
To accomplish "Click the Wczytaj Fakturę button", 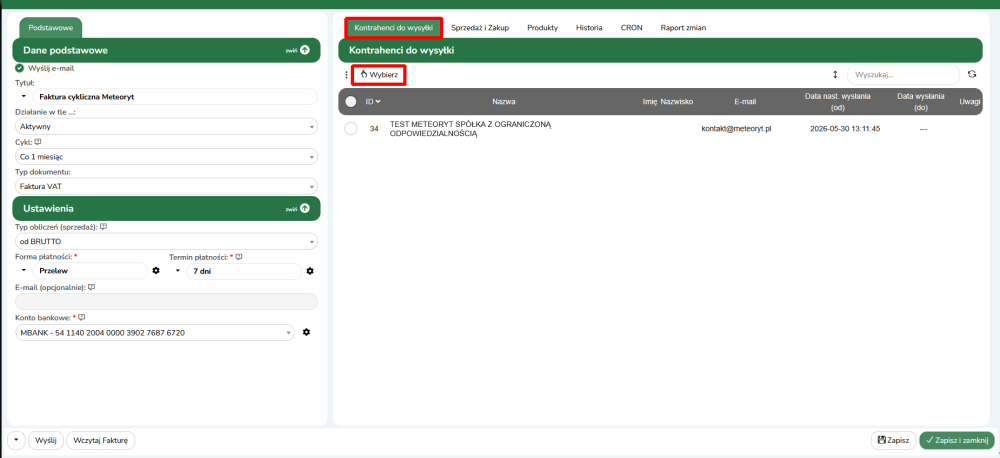I will pos(100,440).
